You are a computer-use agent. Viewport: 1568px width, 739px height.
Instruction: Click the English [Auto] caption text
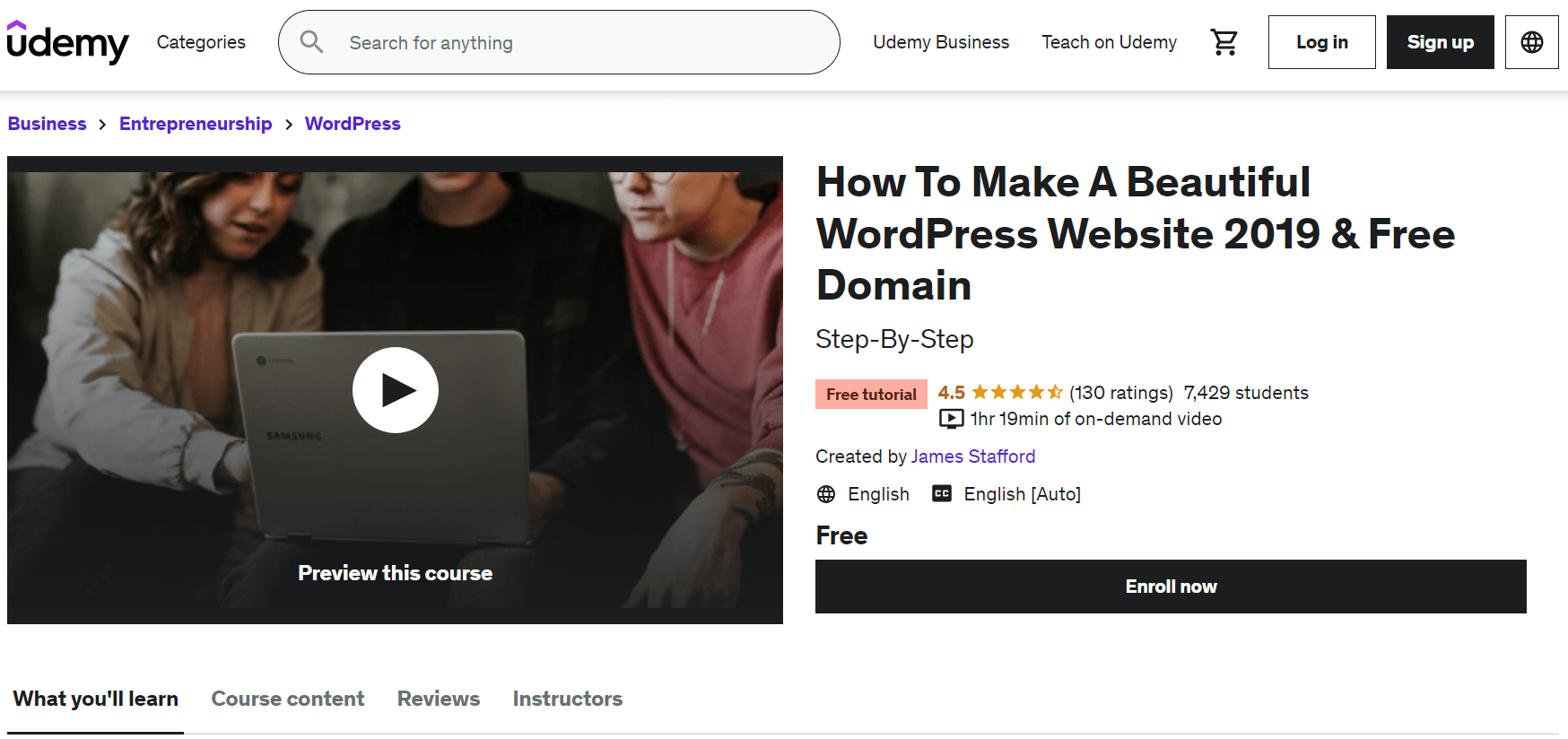coord(1023,494)
